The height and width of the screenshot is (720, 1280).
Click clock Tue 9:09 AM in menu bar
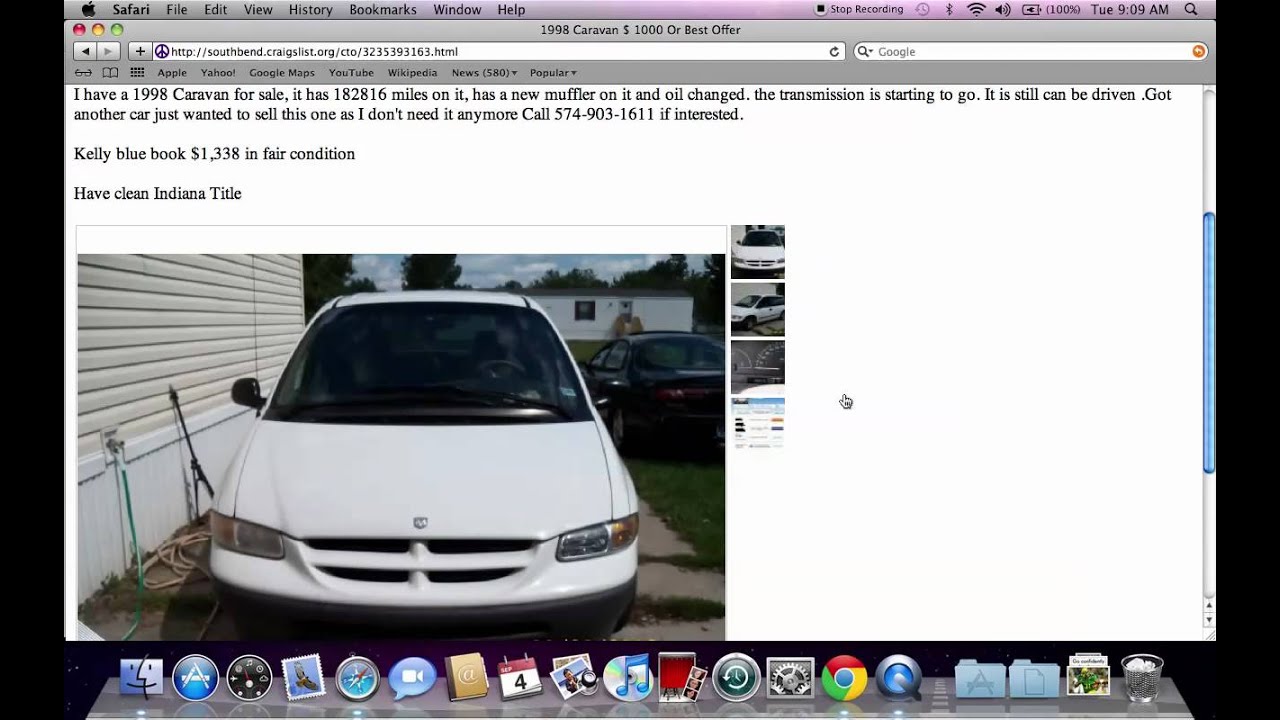(x=1130, y=9)
